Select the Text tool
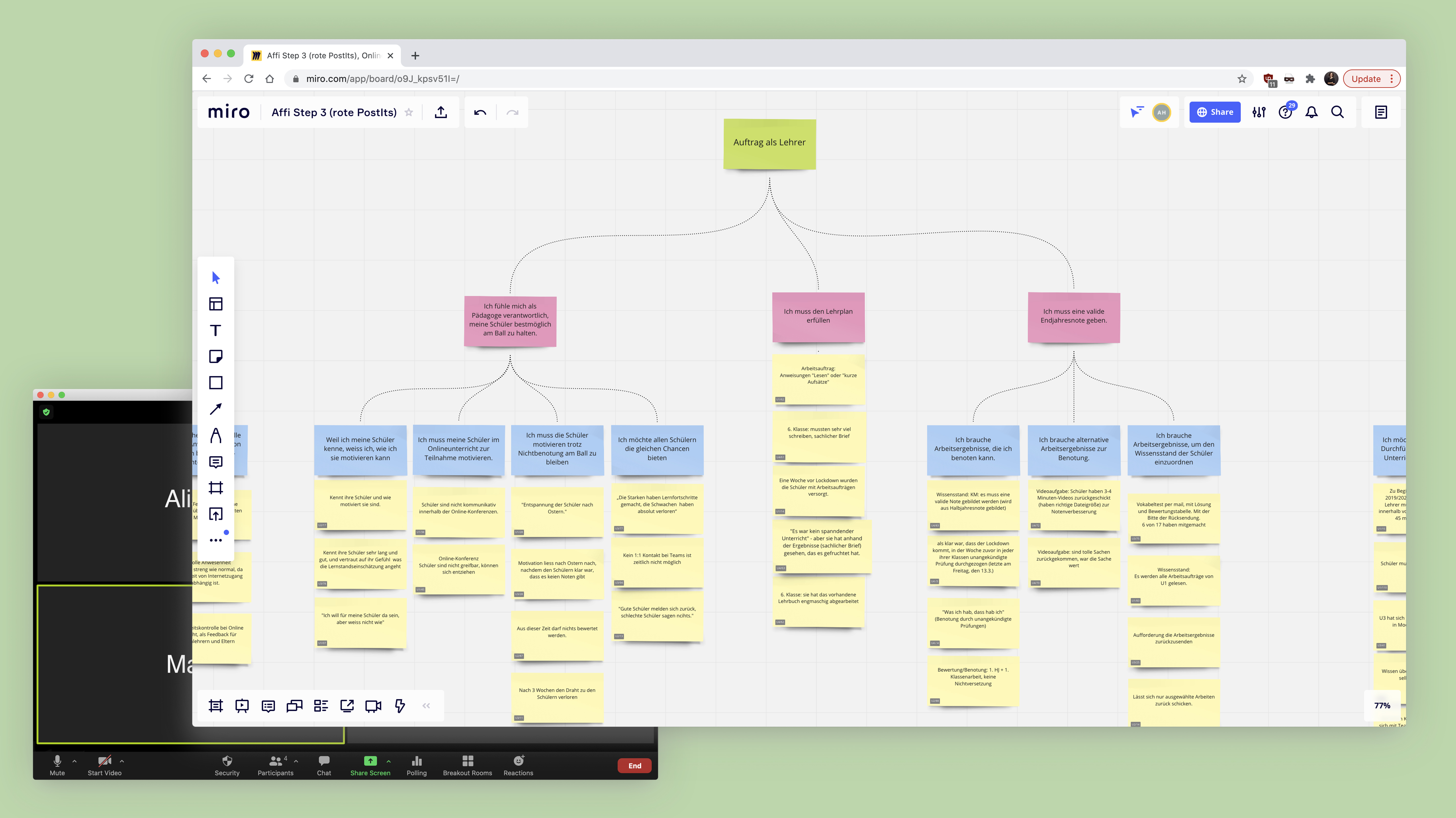 215,330
